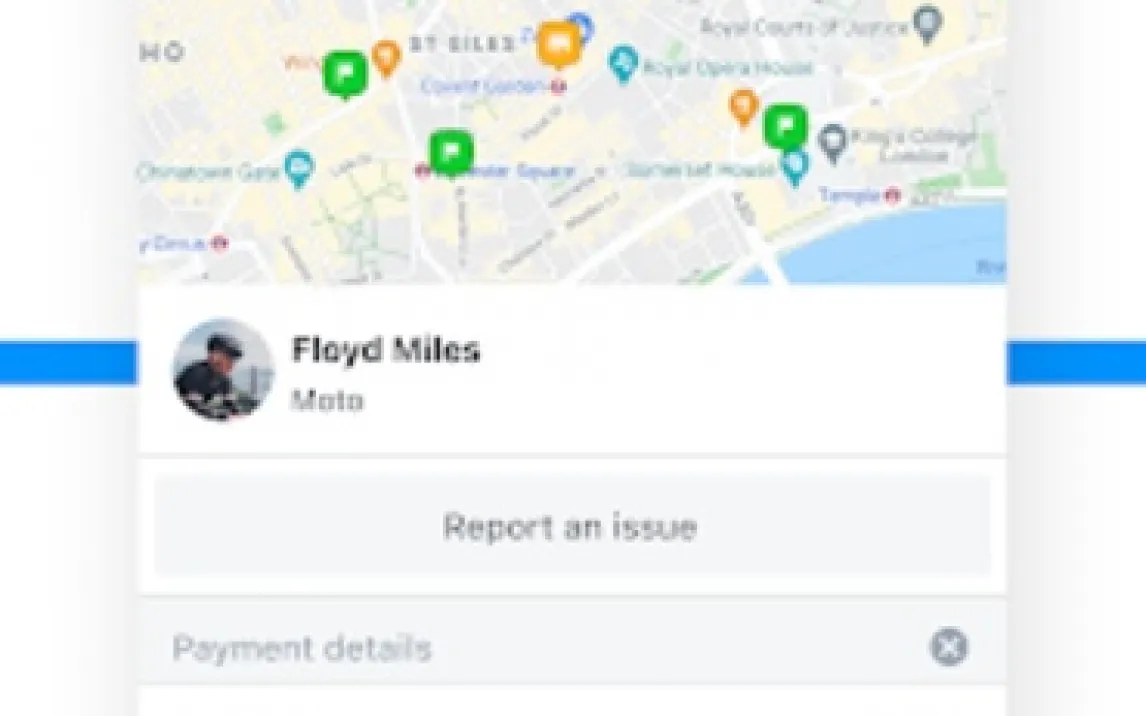1146x716 pixels.
Task: Select the Royal Opera House teal pin
Action: point(623,64)
